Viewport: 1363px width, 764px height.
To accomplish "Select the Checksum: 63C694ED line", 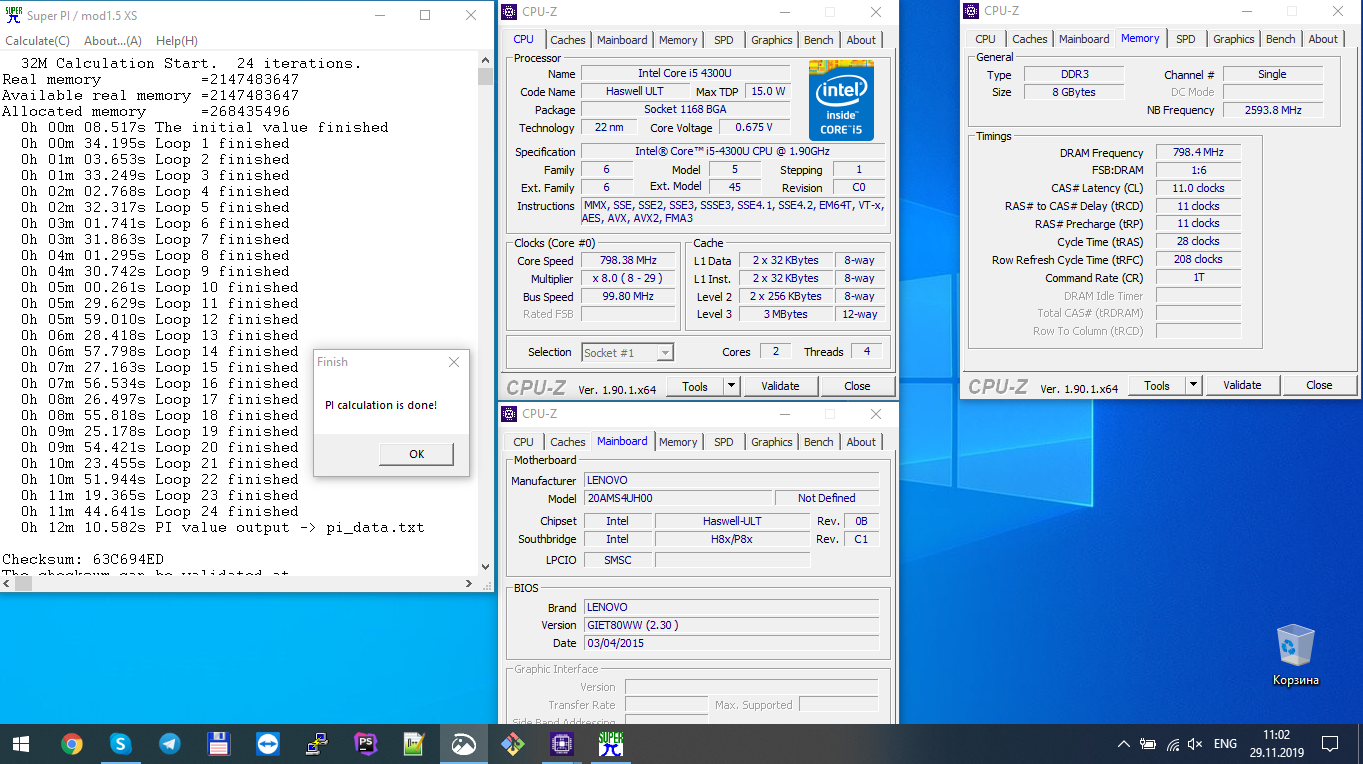I will point(83,559).
